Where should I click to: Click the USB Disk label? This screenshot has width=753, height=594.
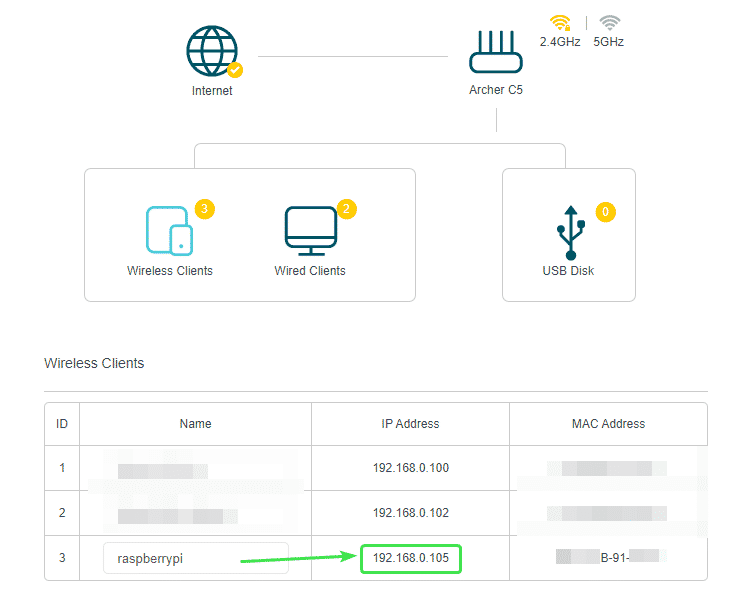coord(568,271)
